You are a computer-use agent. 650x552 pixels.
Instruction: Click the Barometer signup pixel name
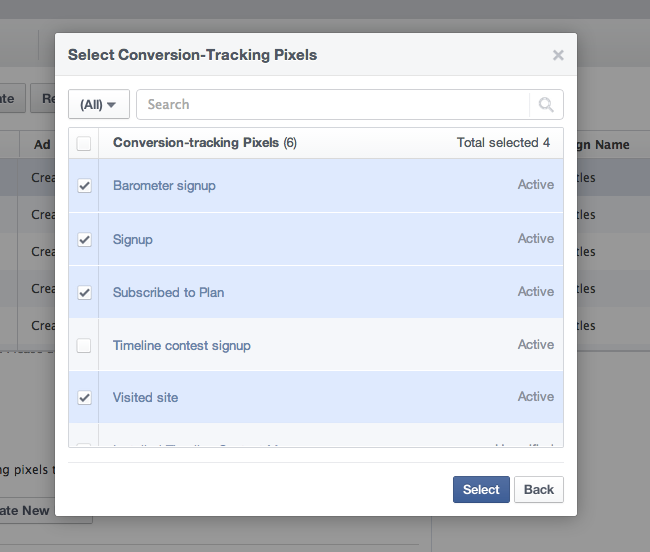click(x=164, y=186)
